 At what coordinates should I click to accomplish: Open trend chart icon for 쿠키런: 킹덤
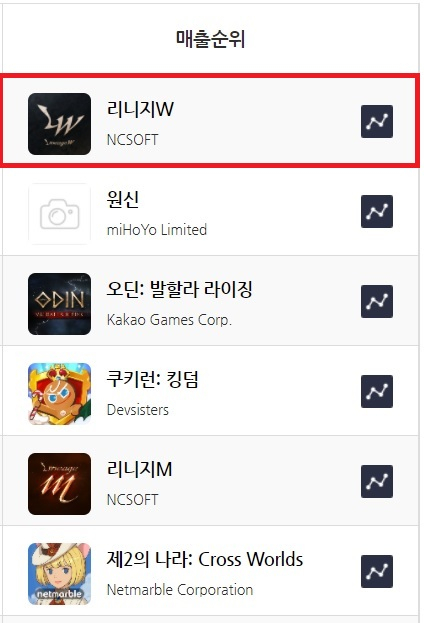click(377, 391)
